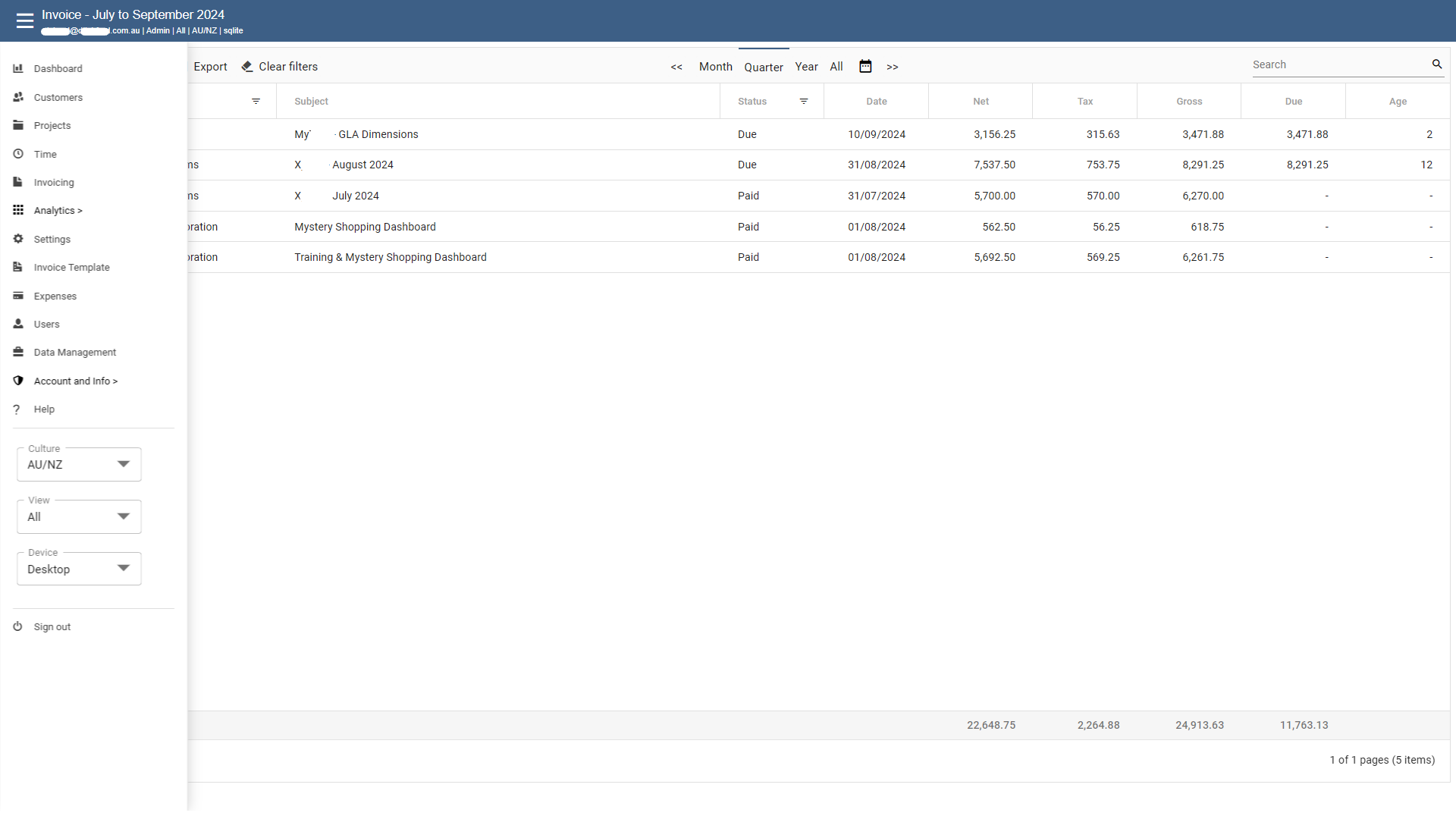The width and height of the screenshot is (1456, 819).
Task: Click the search magnifier icon
Action: coord(1436,64)
